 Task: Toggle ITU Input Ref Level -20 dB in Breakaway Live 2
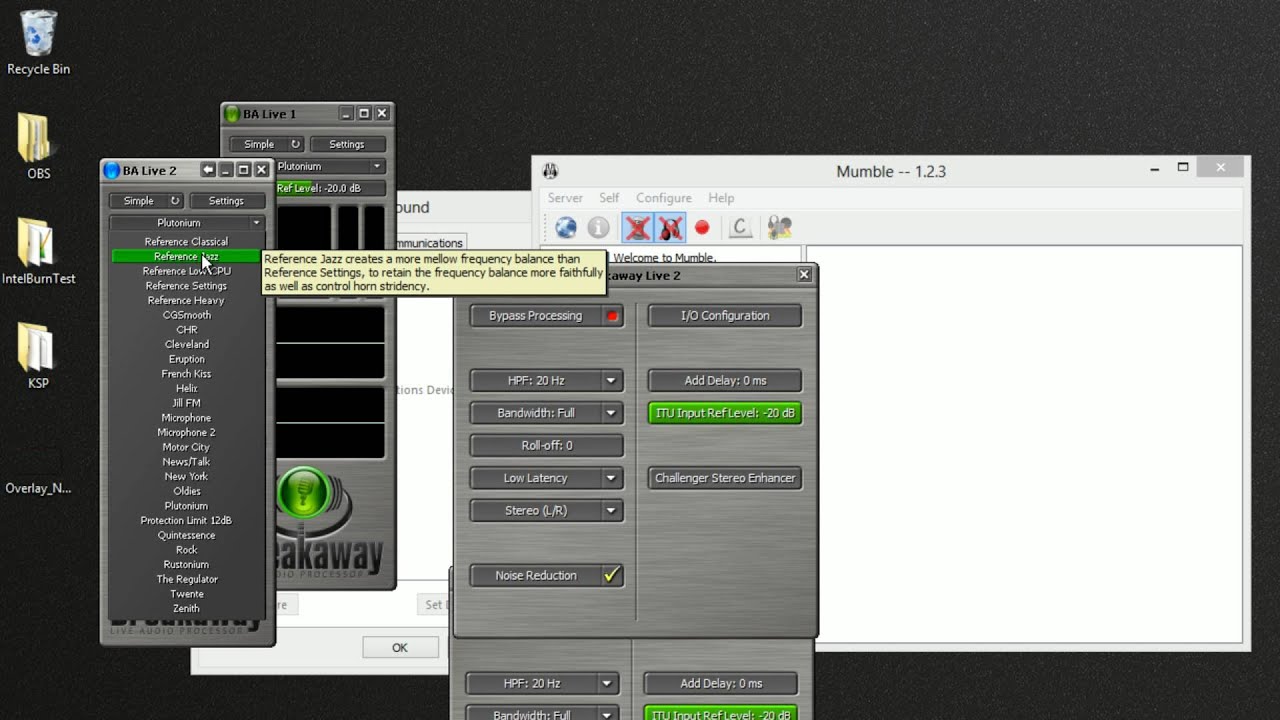(x=725, y=413)
